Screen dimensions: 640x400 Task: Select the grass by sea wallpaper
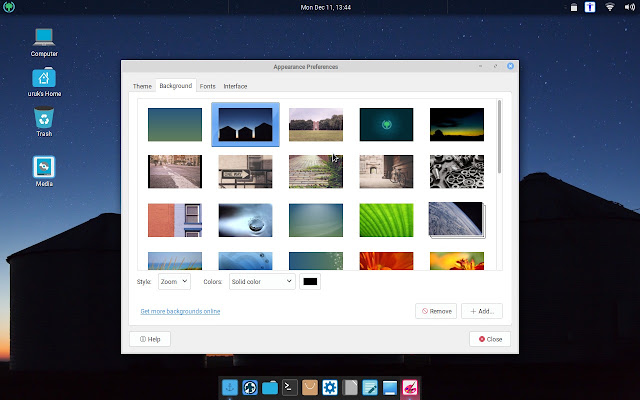[x=175, y=261]
